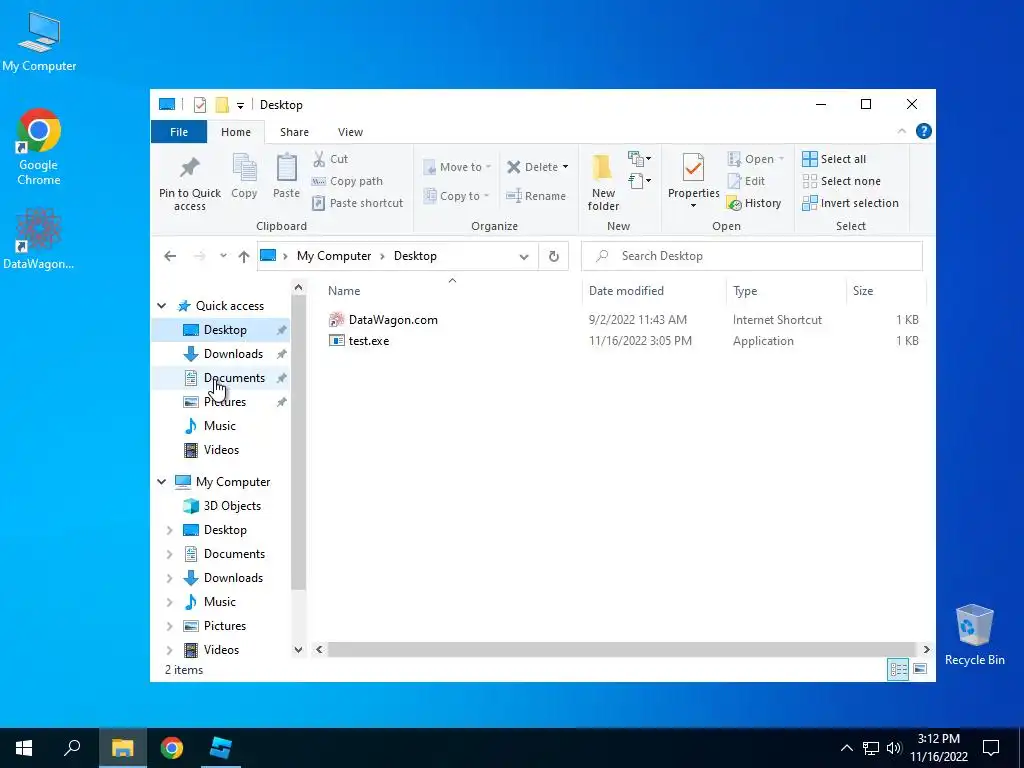This screenshot has width=1024, height=768.
Task: Go up one folder level
Action: [x=244, y=256]
